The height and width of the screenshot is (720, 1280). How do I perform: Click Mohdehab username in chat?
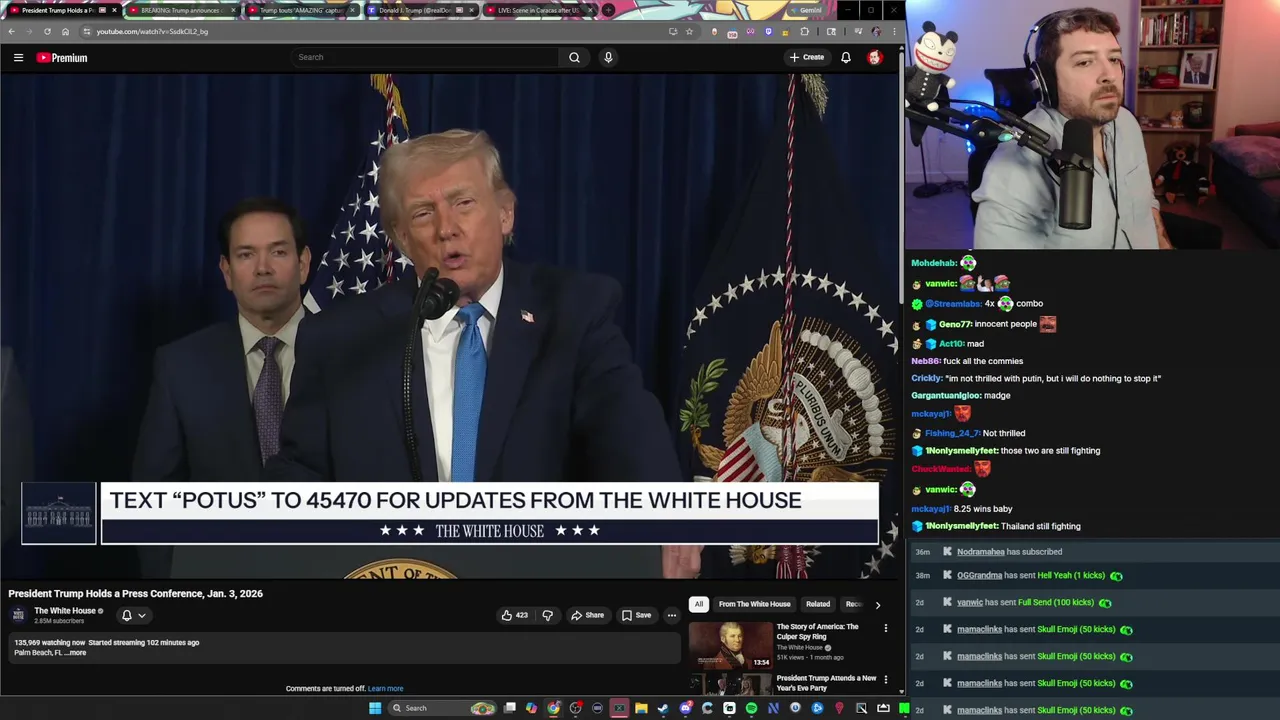[x=934, y=263]
